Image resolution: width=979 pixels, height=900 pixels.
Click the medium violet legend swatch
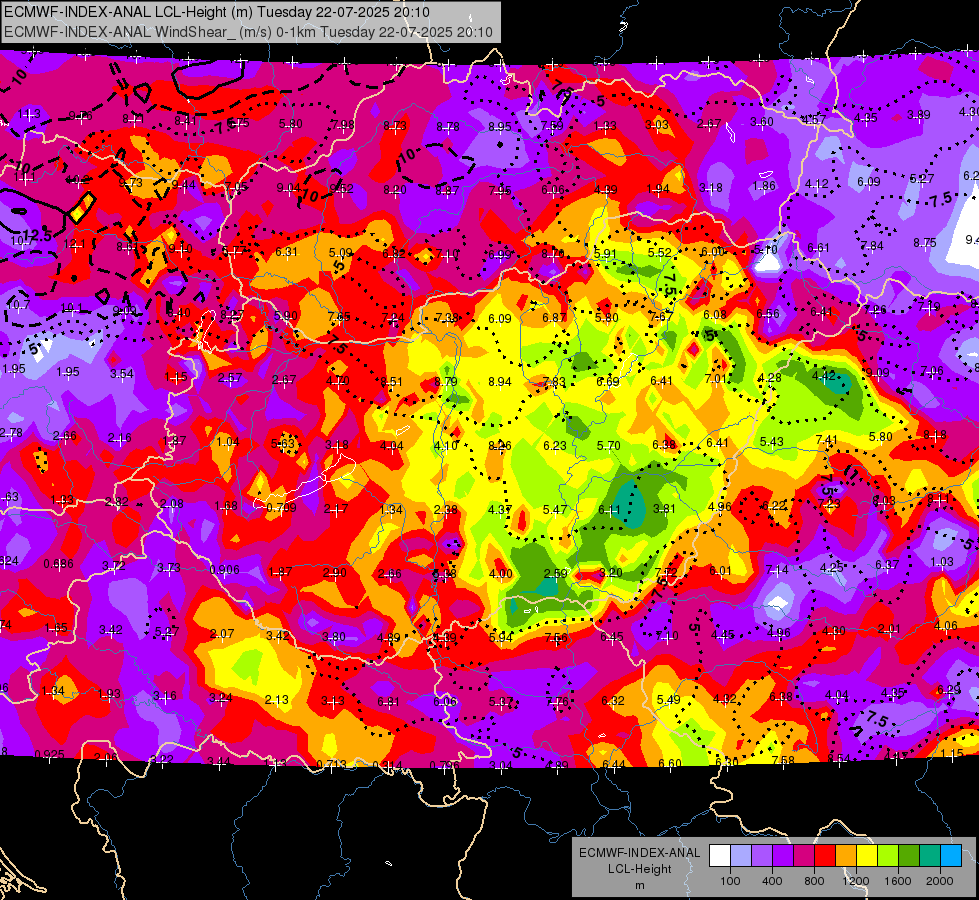pos(762,856)
